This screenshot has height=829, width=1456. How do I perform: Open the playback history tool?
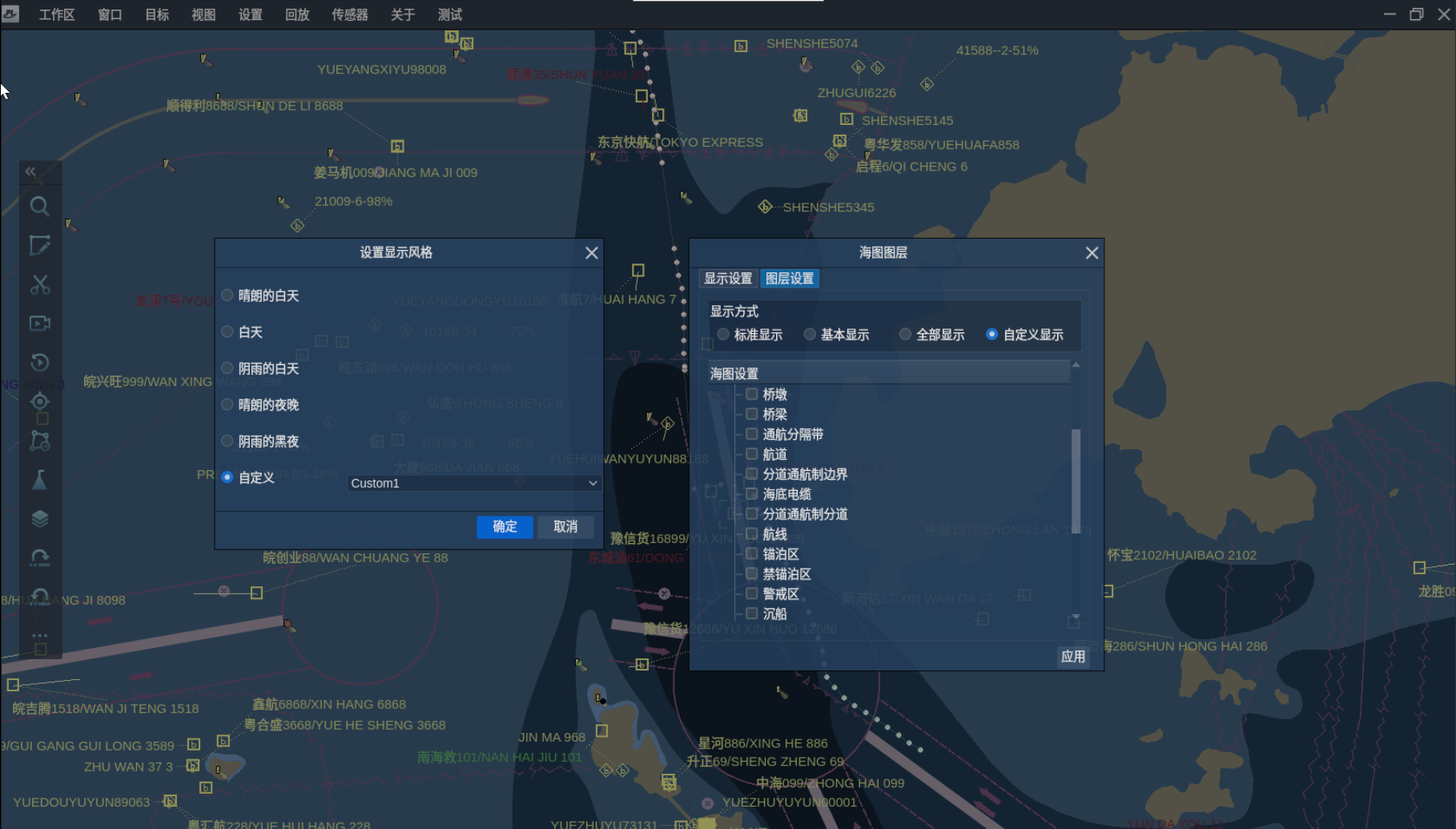(40, 362)
